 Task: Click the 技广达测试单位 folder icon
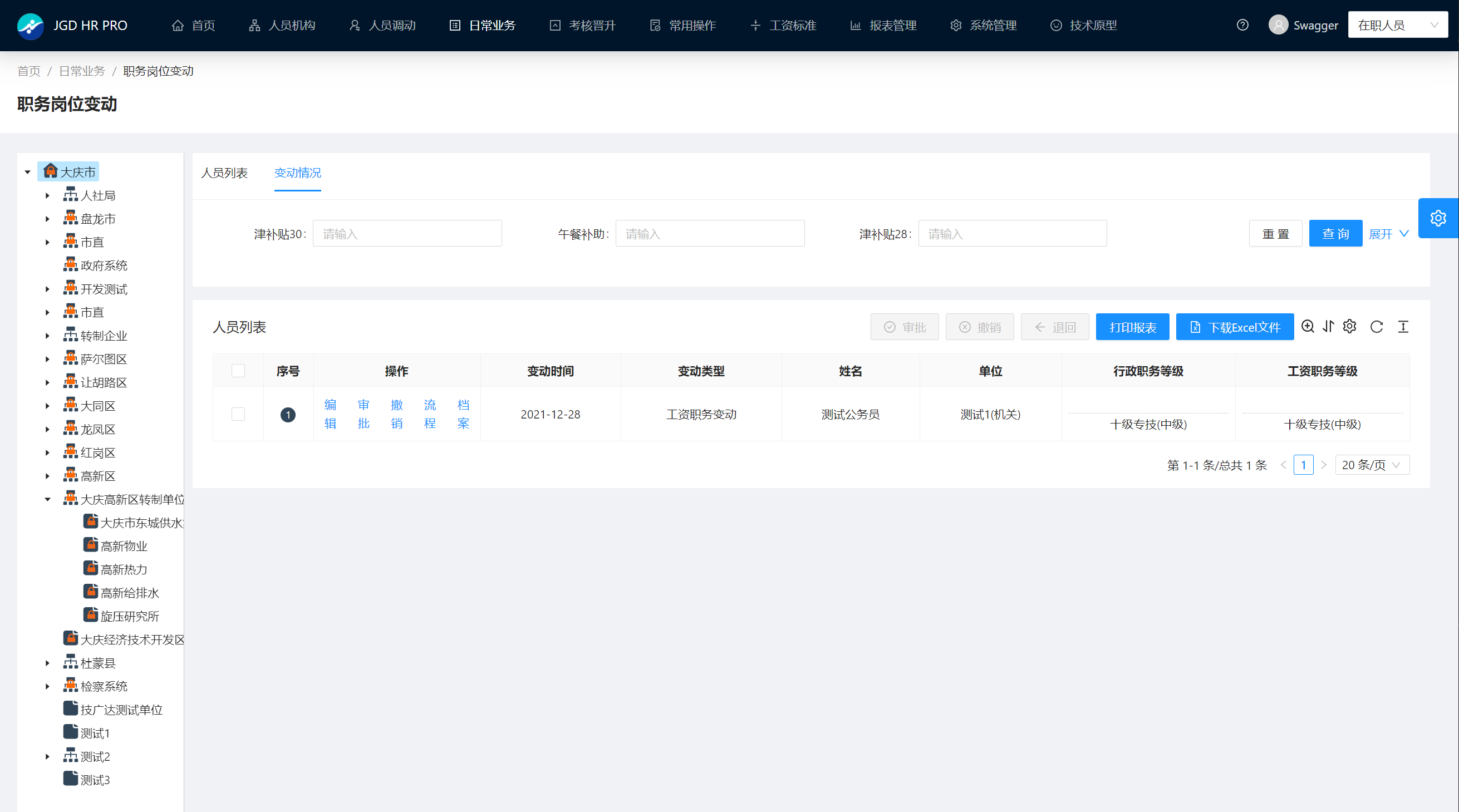click(x=70, y=708)
